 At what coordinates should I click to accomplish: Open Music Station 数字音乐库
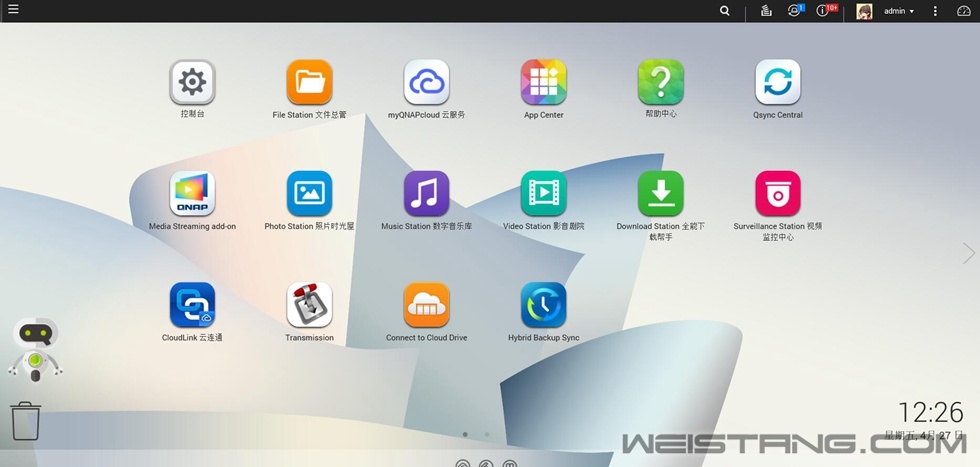click(426, 193)
